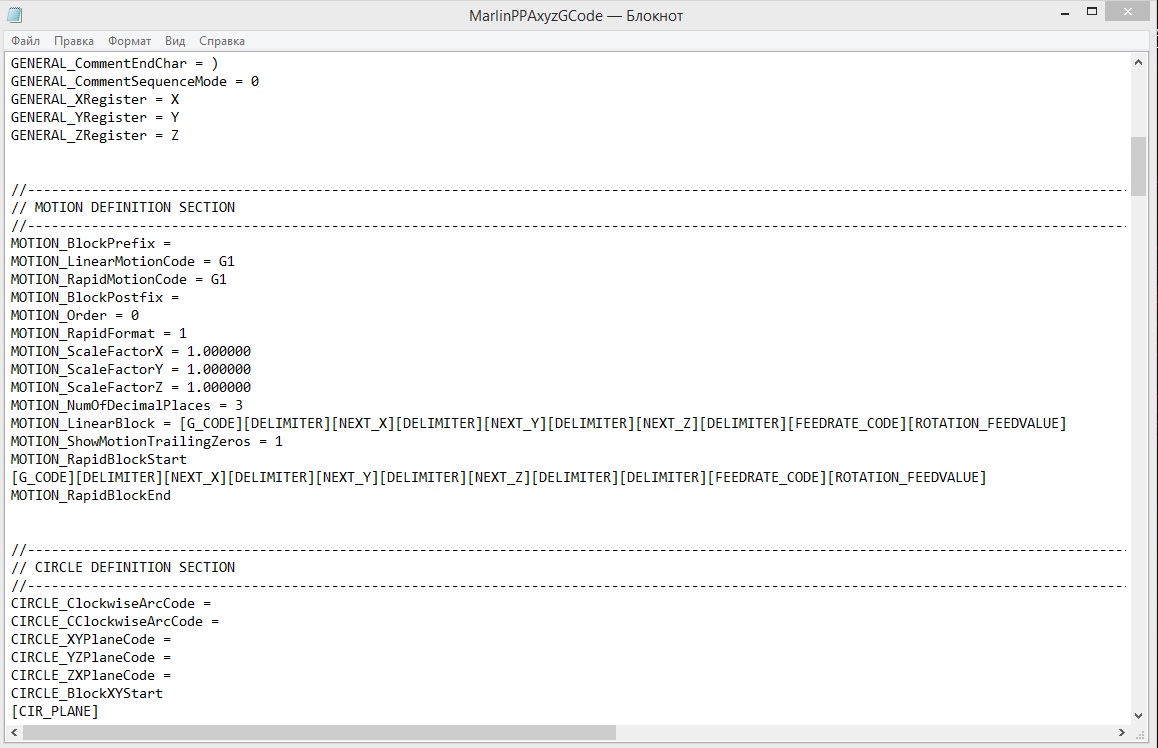Click the line CIRCLE_BlockXYStart
This screenshot has width=1158, height=748.
[x=86, y=693]
